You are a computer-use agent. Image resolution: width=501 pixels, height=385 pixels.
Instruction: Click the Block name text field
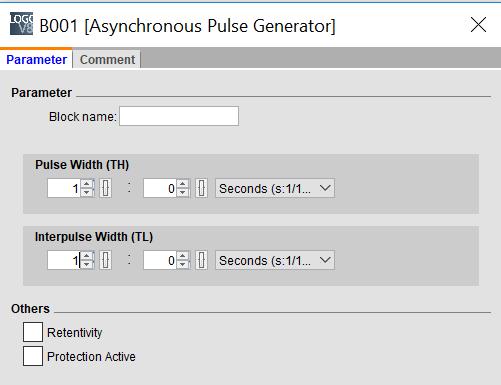179,116
